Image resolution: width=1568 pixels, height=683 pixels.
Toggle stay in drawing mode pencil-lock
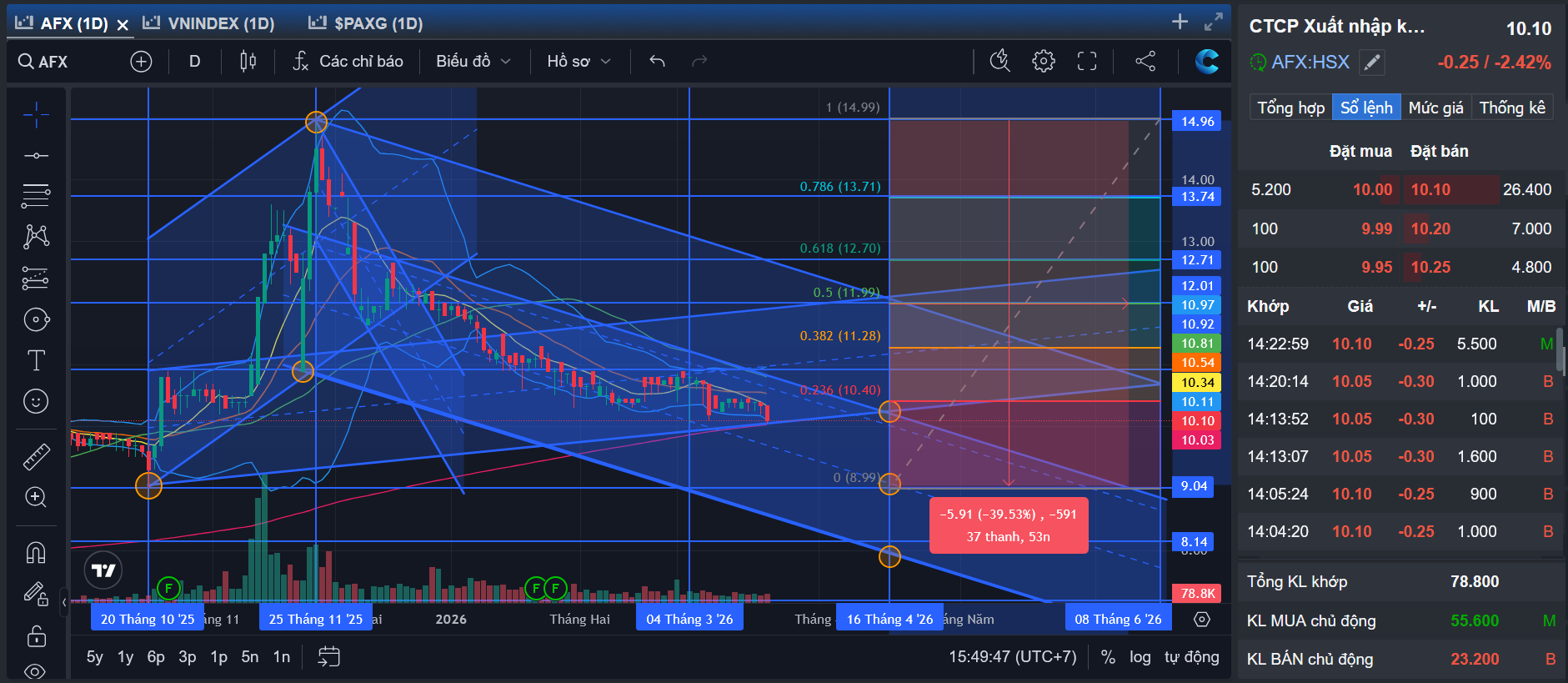(x=36, y=594)
